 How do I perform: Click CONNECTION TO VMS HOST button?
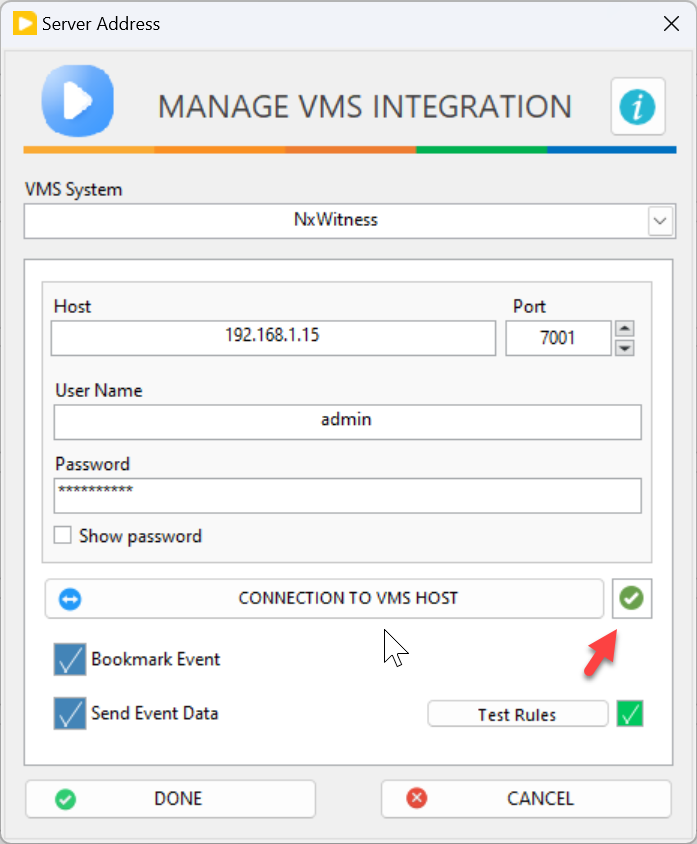(x=347, y=598)
